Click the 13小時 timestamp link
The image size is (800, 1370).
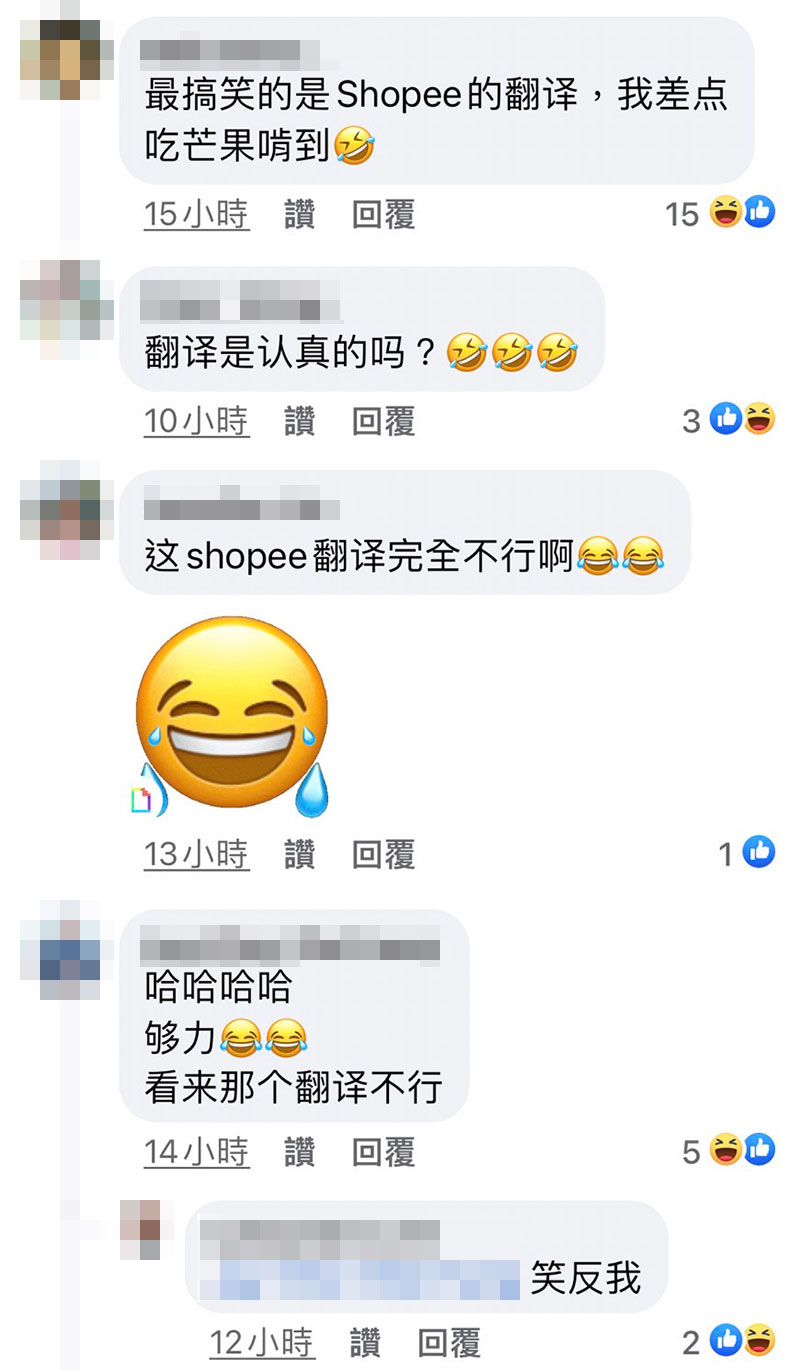196,854
